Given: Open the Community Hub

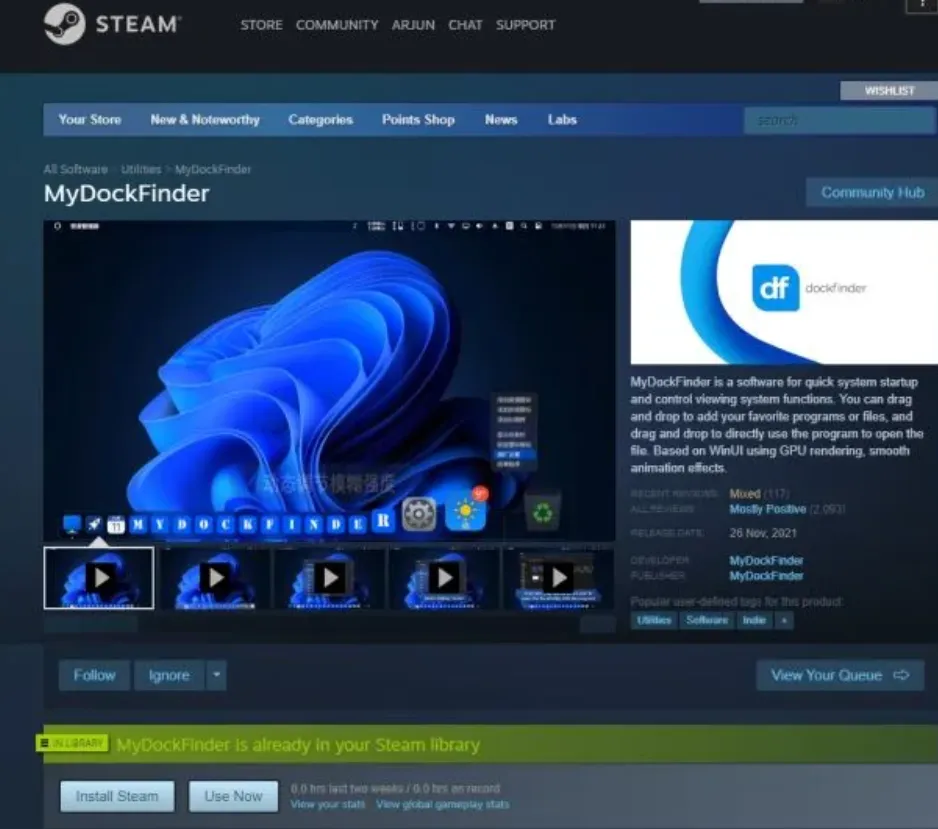Looking at the screenshot, I should coord(872,193).
